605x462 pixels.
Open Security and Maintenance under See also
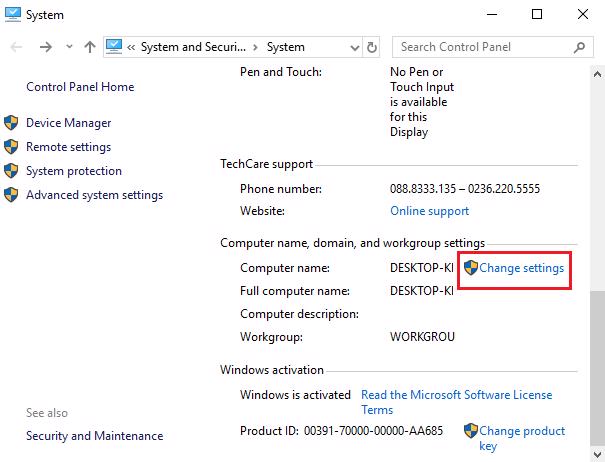[x=94, y=436]
